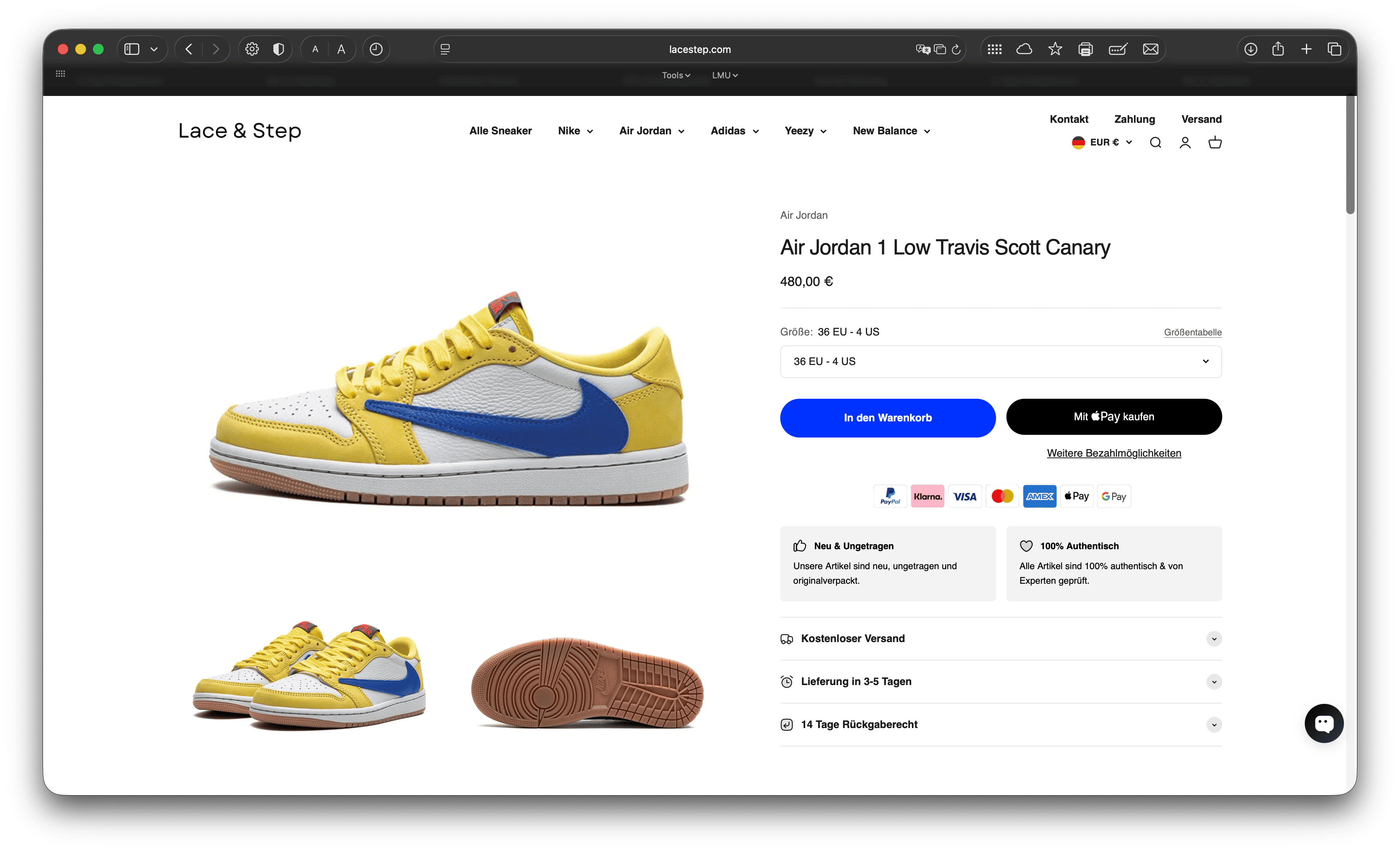Add to cart with In den Warenkorb
This screenshot has width=1400, height=852.
tap(887, 418)
